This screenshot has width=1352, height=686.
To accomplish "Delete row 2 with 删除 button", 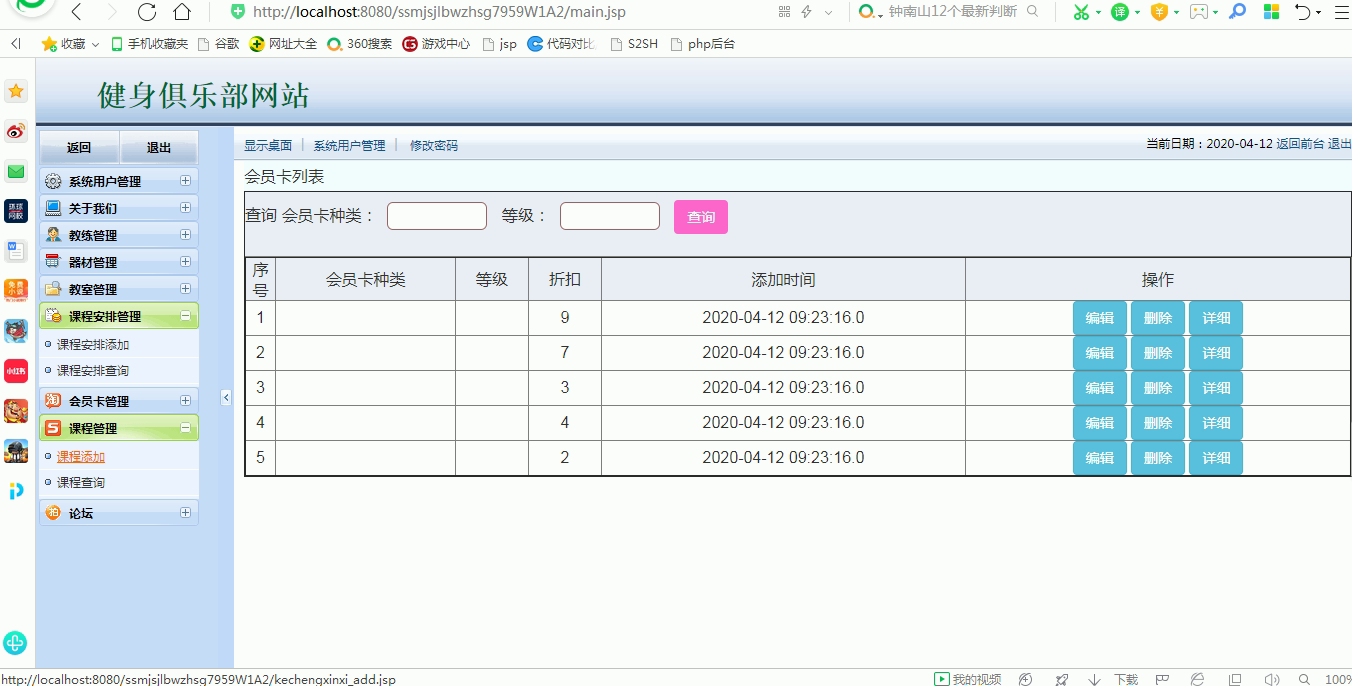I will [1158, 353].
